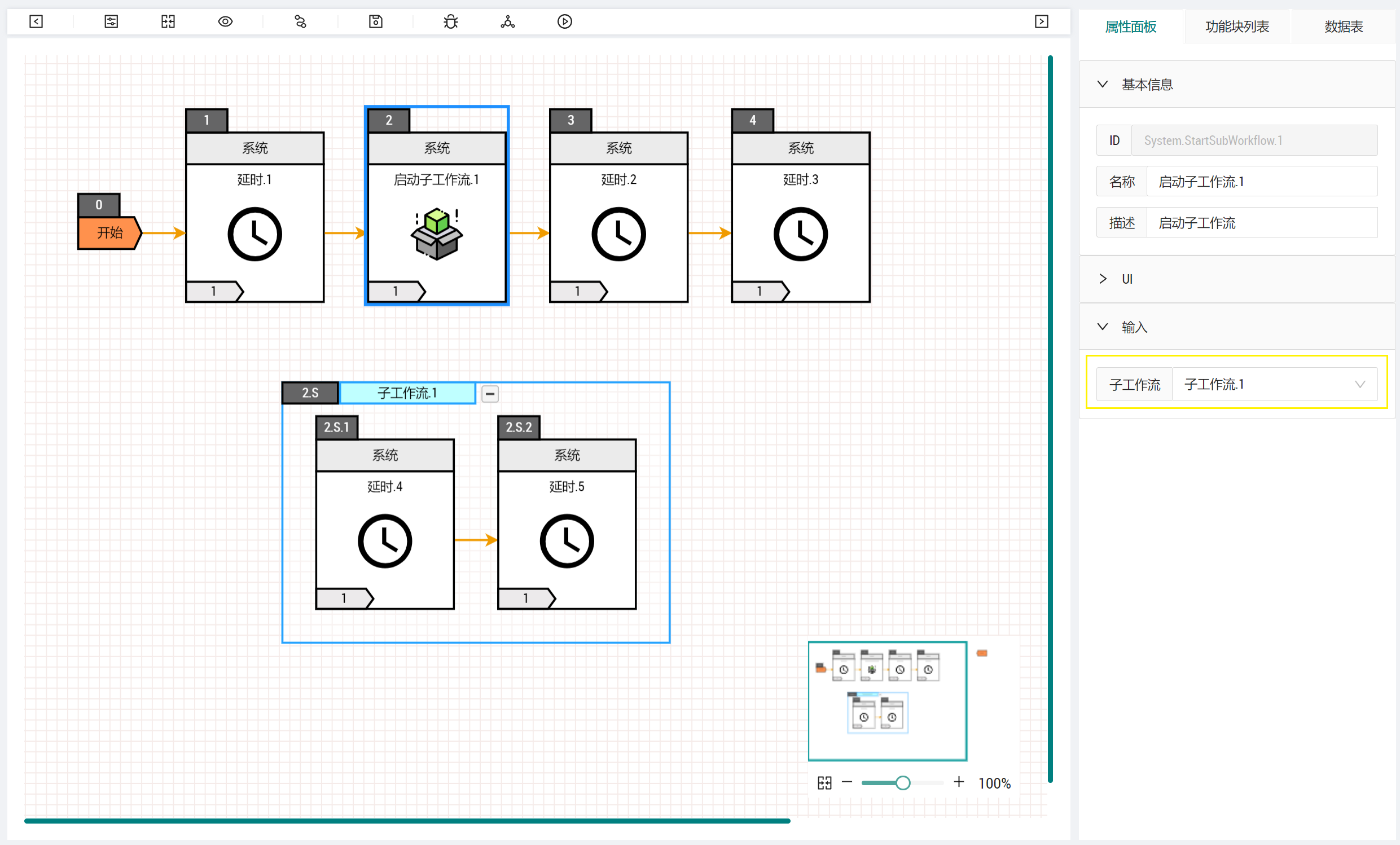The width and height of the screenshot is (1400, 845).
Task: Select the 开始 start node
Action: click(109, 233)
